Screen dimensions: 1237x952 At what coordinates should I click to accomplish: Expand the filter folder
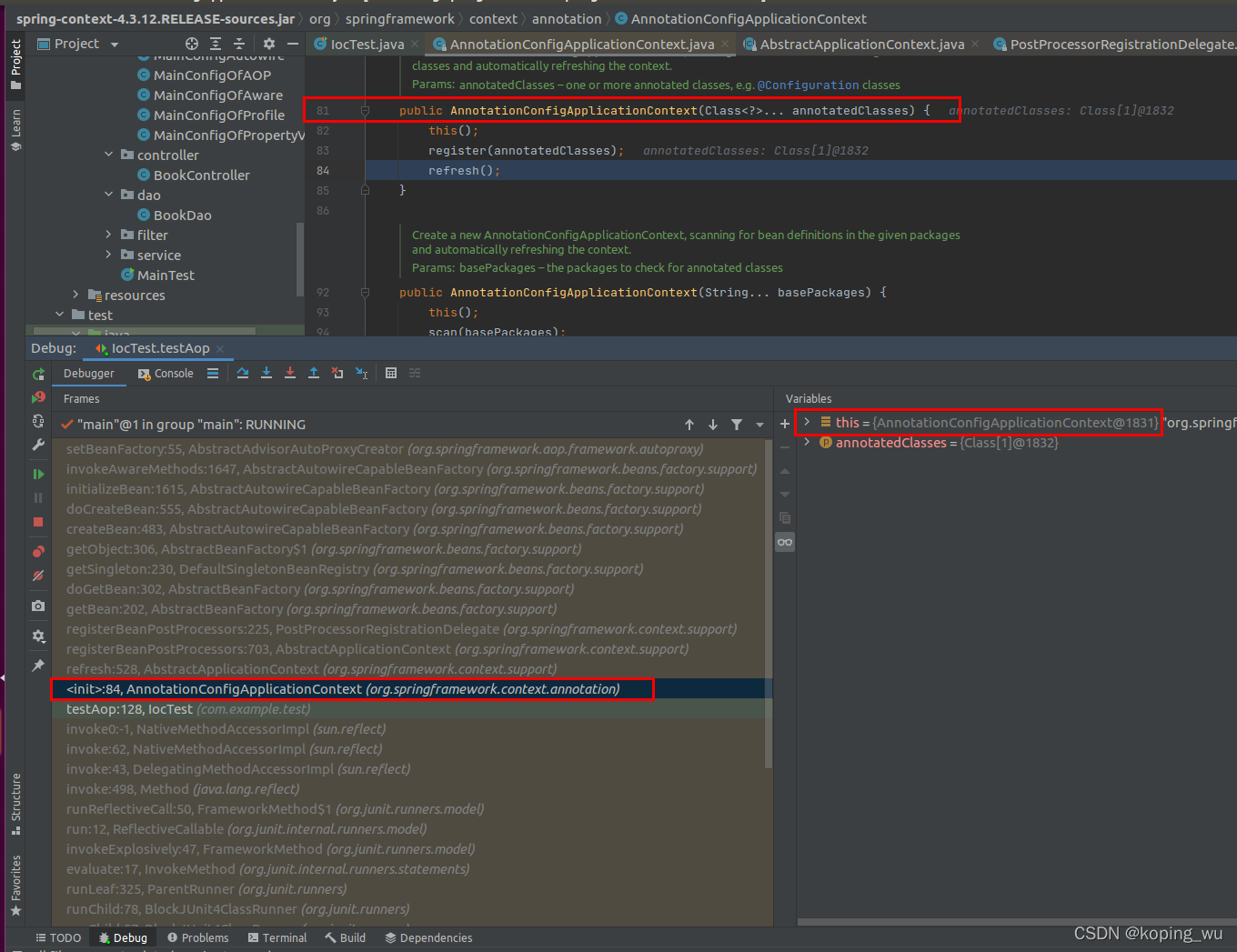(109, 235)
